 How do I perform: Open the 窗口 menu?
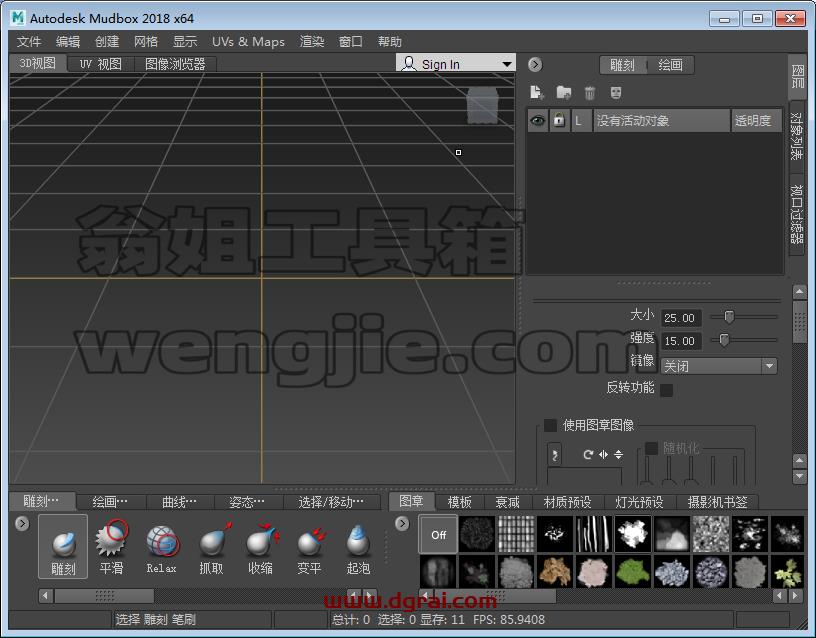[x=351, y=41]
